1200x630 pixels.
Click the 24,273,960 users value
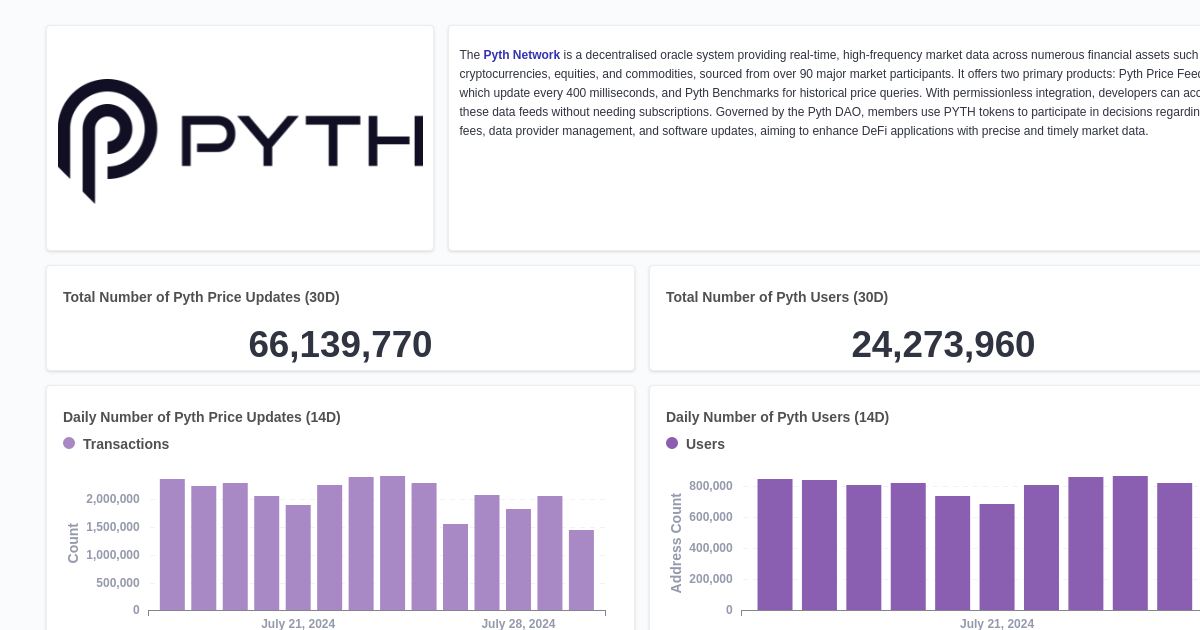943,344
